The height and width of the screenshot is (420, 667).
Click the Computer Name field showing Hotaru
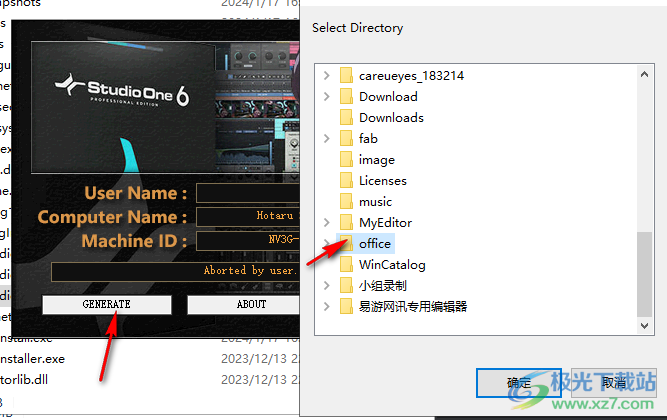tap(248, 217)
